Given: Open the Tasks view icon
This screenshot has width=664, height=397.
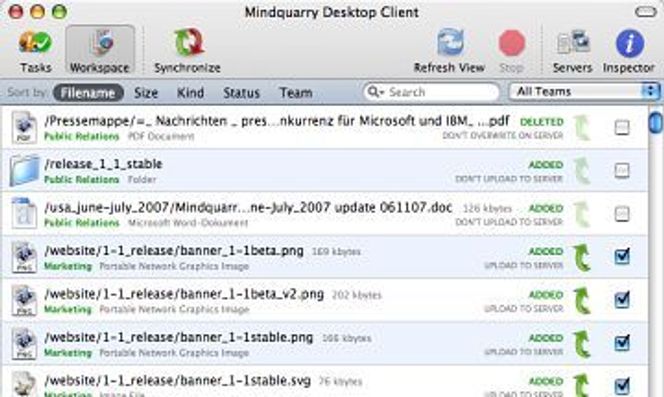Looking at the screenshot, I should click(x=36, y=43).
